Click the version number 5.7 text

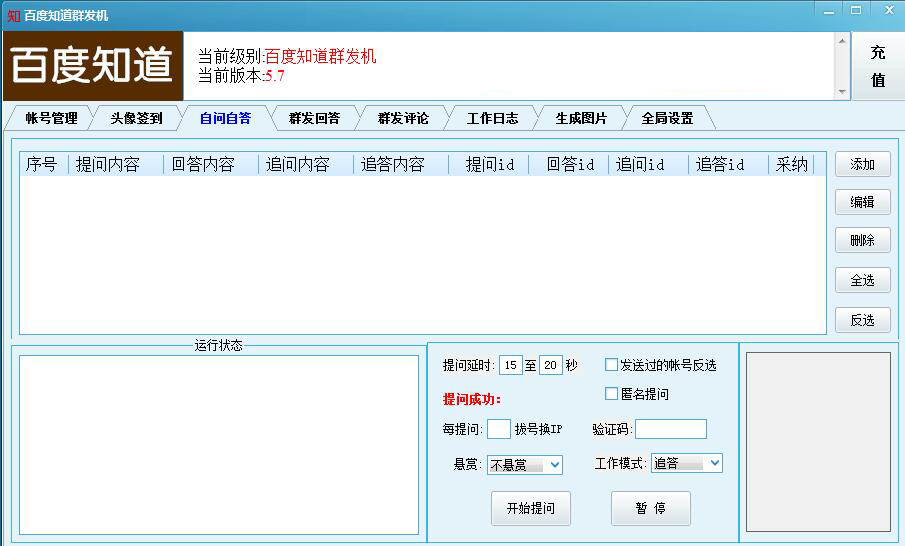click(x=275, y=76)
